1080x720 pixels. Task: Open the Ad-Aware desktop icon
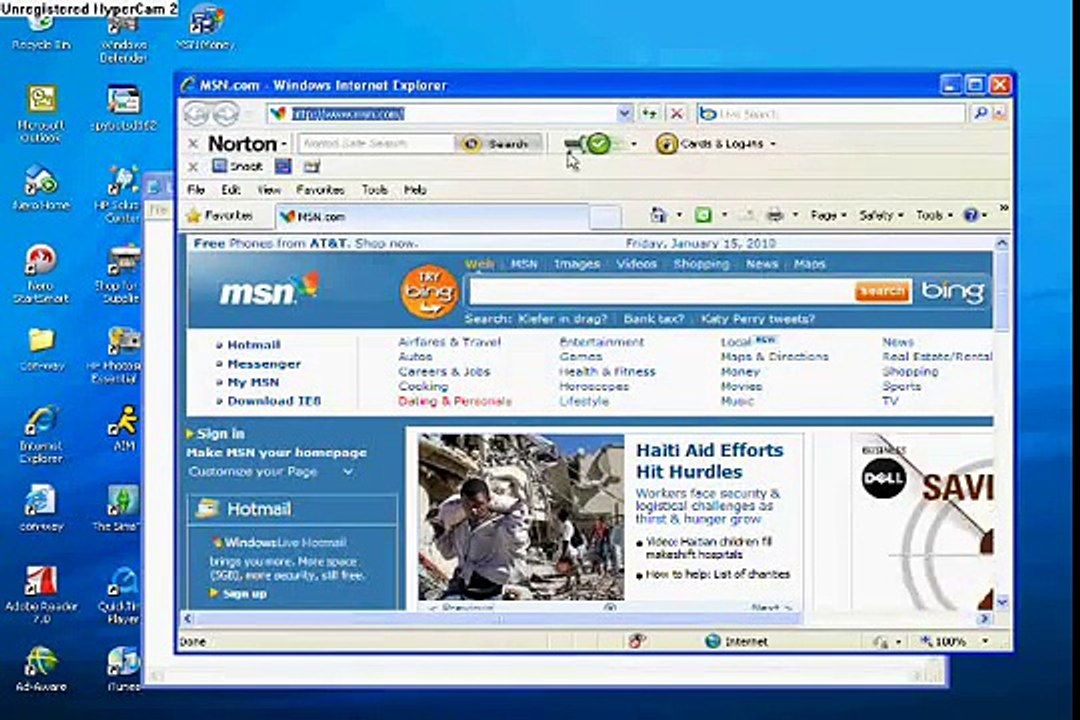pos(41,668)
